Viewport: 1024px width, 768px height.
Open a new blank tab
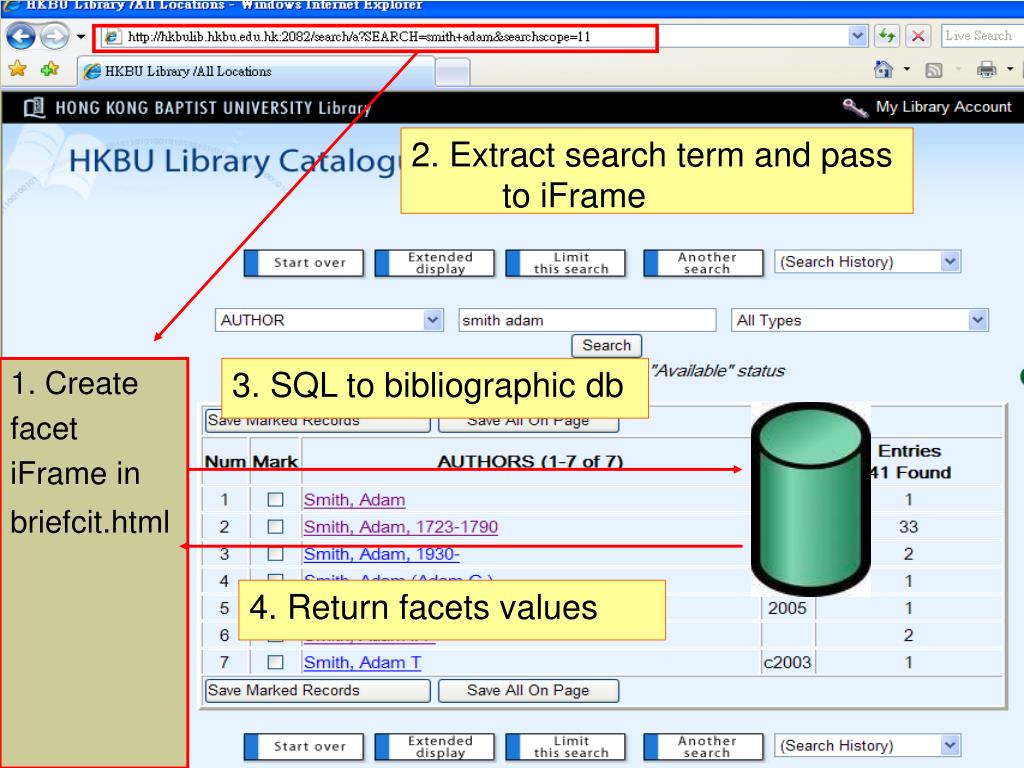[x=452, y=72]
